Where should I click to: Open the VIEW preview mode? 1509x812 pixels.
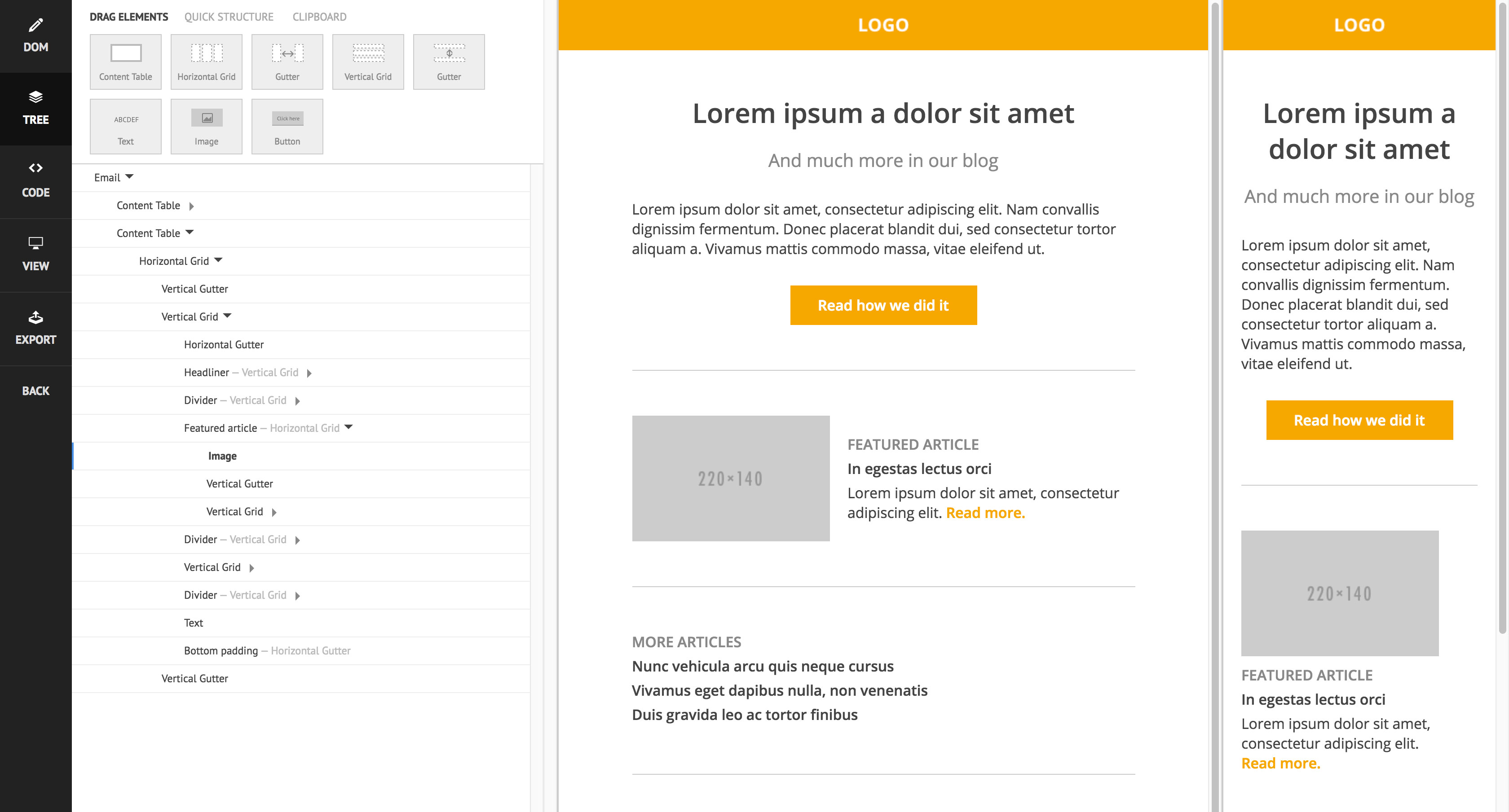36,254
